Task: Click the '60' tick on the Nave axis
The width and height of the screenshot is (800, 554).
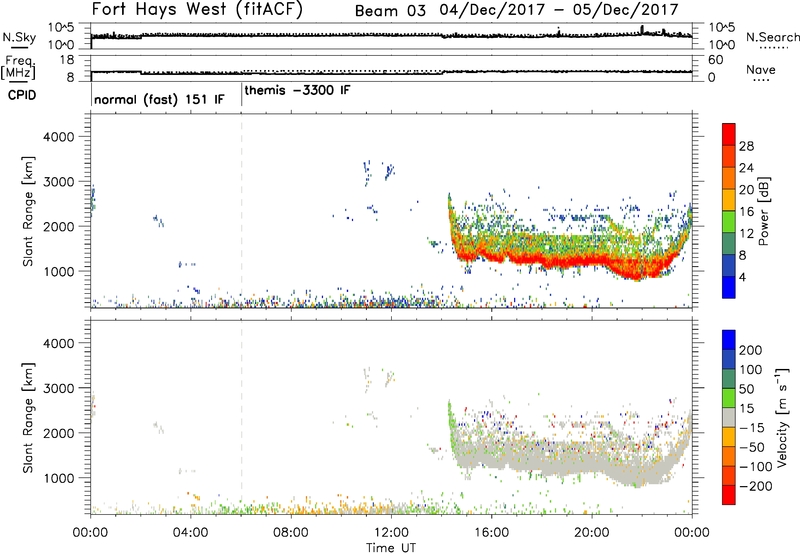Action: [716, 60]
